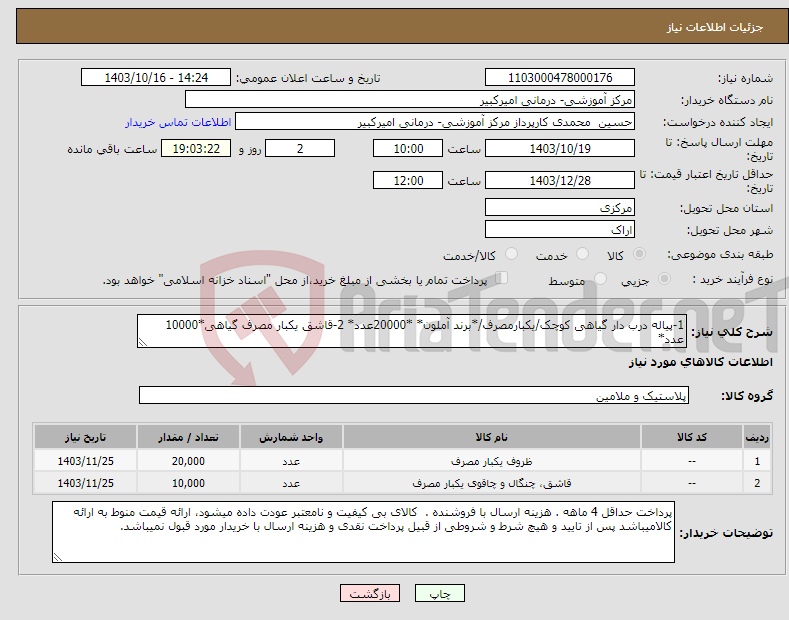Click the row number 2 cell
789x620 pixels.
pos(757,483)
